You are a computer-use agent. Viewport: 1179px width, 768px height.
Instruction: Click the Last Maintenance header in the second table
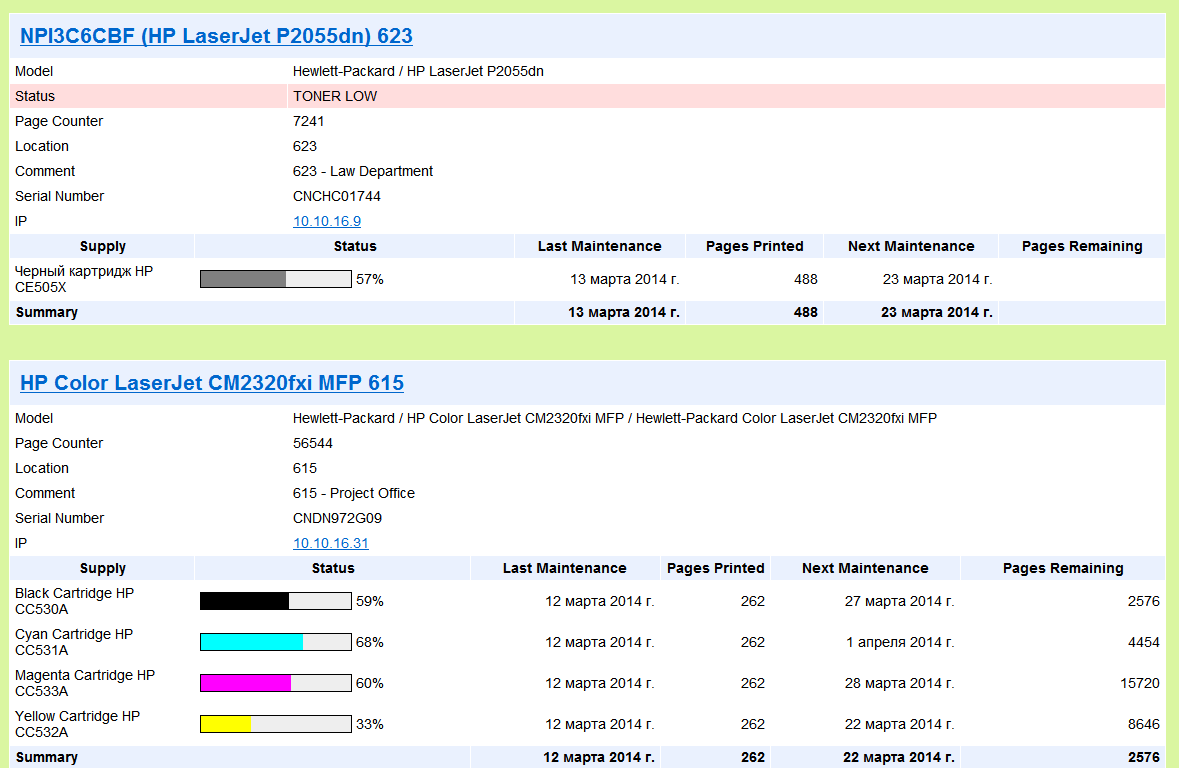tap(564, 568)
